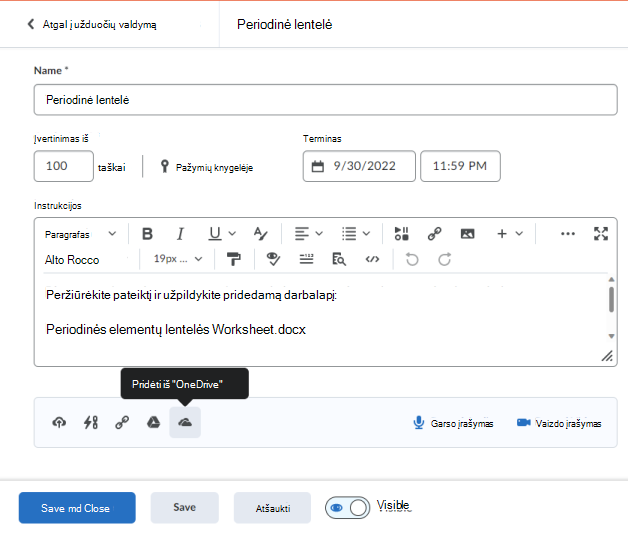Open the Pažymių knygelėje grade book option
This screenshot has height=534, width=628.
[x=207, y=167]
